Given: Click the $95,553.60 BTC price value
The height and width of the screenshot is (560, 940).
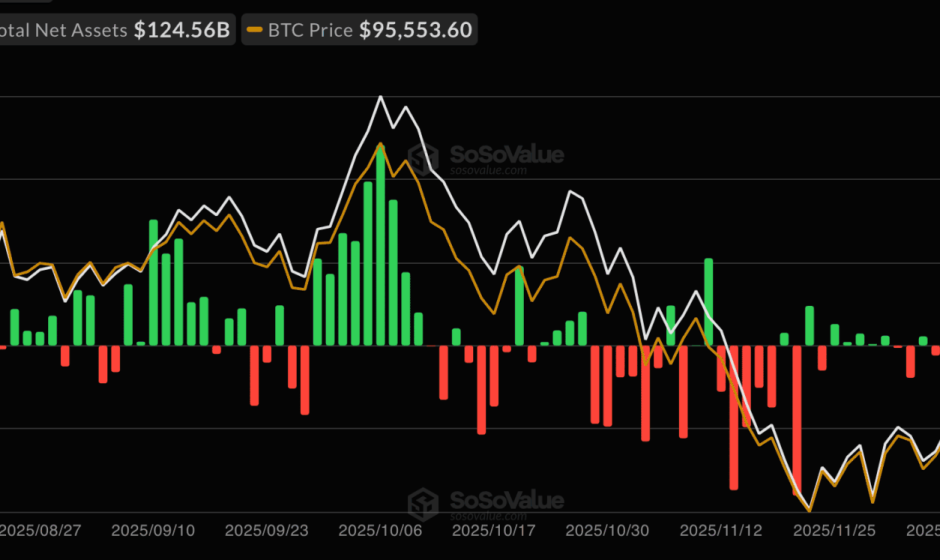Looking at the screenshot, I should click(x=416, y=31).
